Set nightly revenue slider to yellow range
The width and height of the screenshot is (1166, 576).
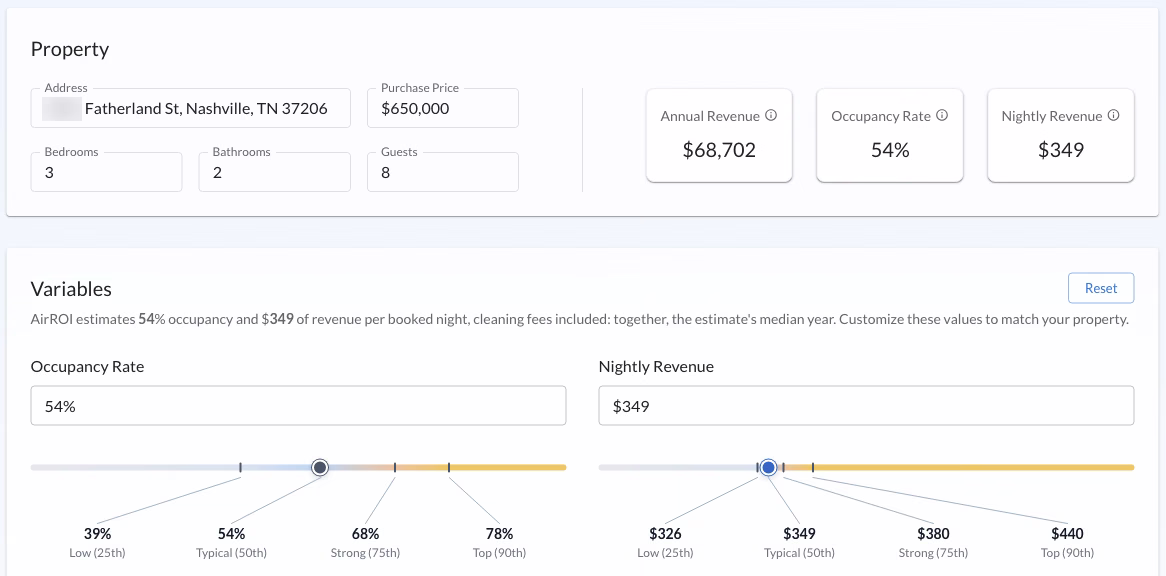(x=973, y=467)
